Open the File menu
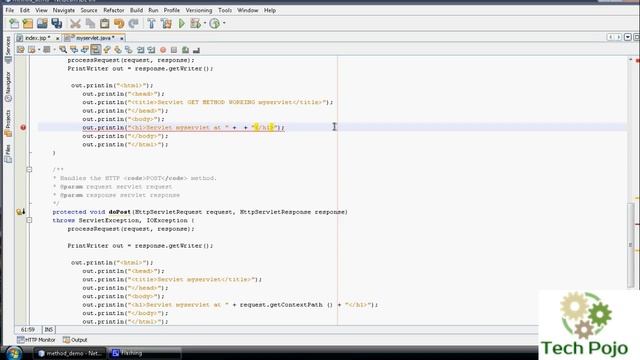The image size is (640, 360). 9,10
